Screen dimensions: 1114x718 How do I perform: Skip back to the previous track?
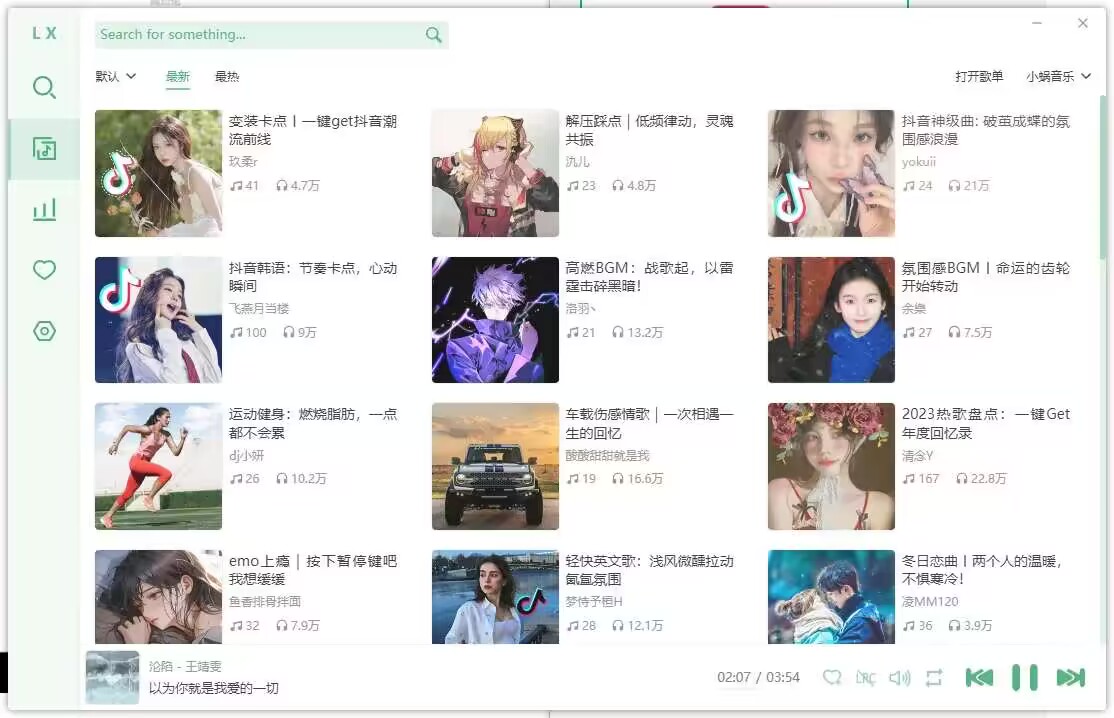point(980,677)
